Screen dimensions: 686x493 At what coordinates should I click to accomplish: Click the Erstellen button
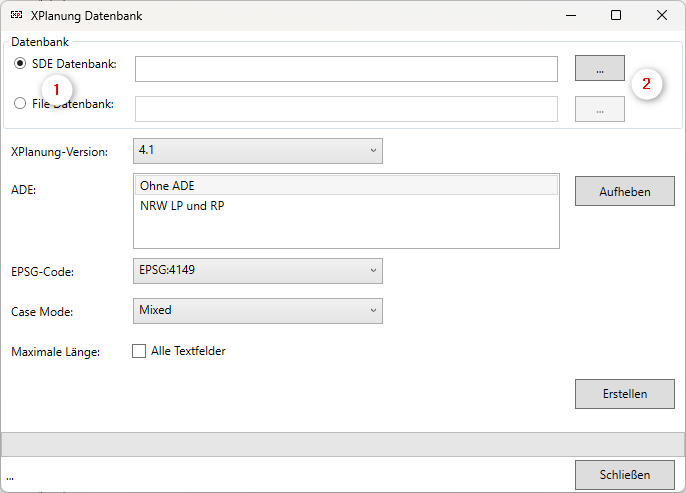[624, 394]
